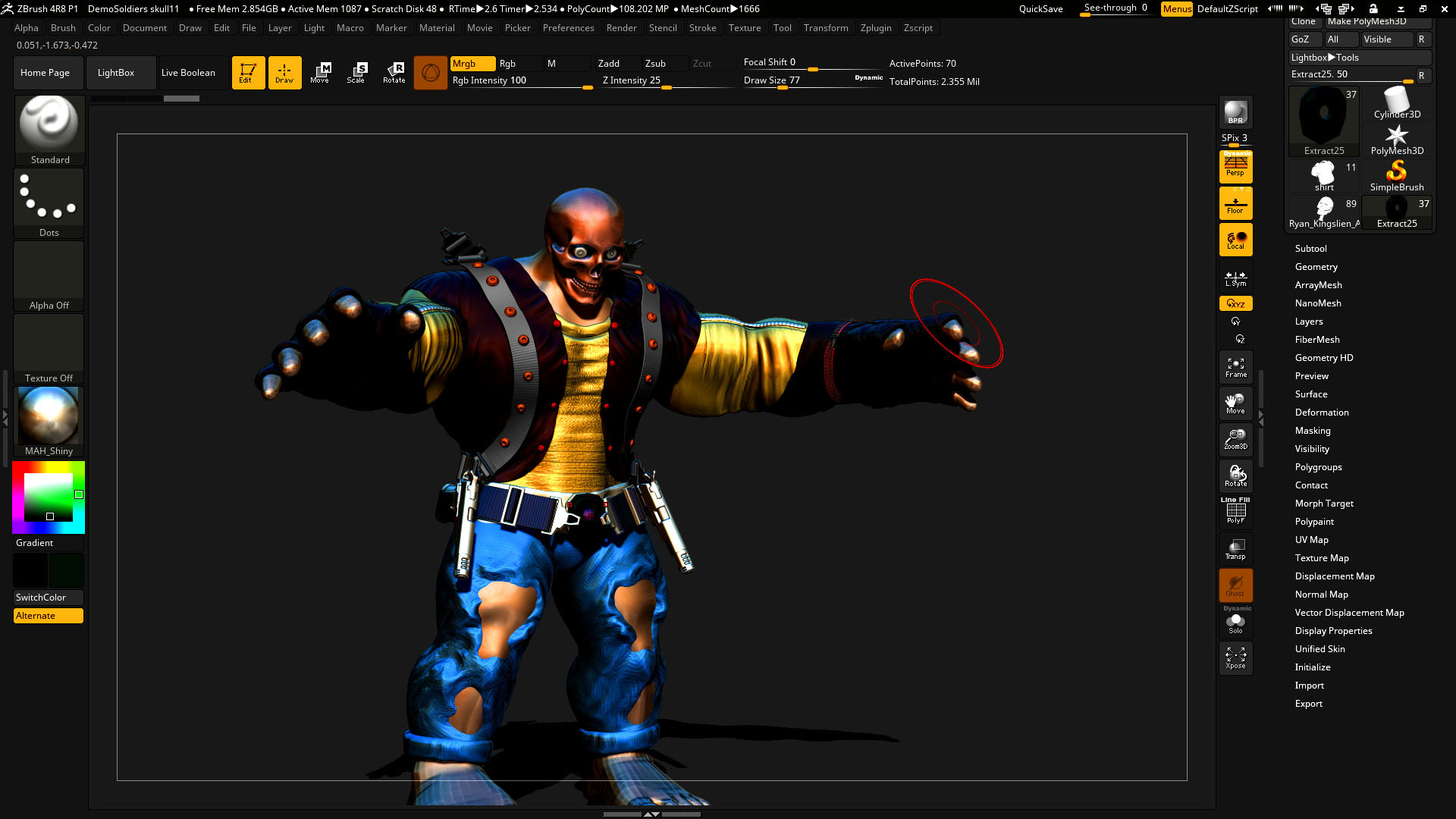Toggle XYZ rotation mode
Screen dimensions: 1456x819
[x=1235, y=303]
